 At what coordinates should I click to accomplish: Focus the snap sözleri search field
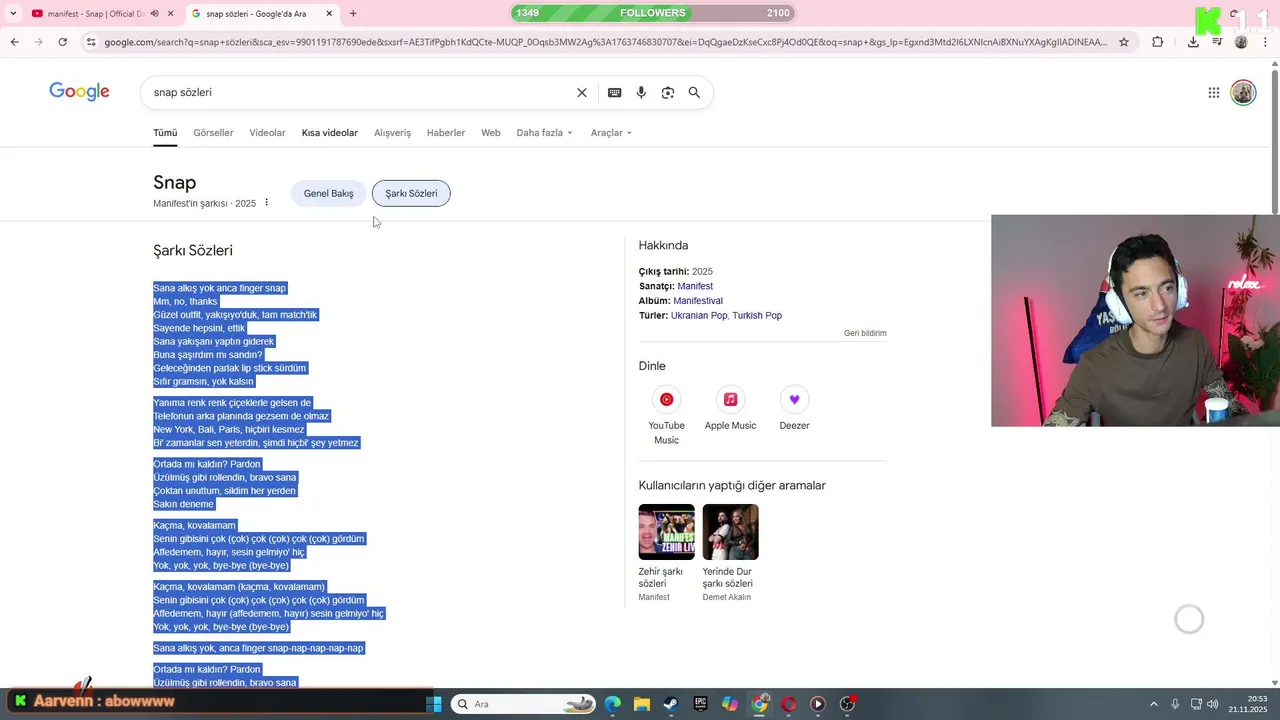(x=360, y=92)
